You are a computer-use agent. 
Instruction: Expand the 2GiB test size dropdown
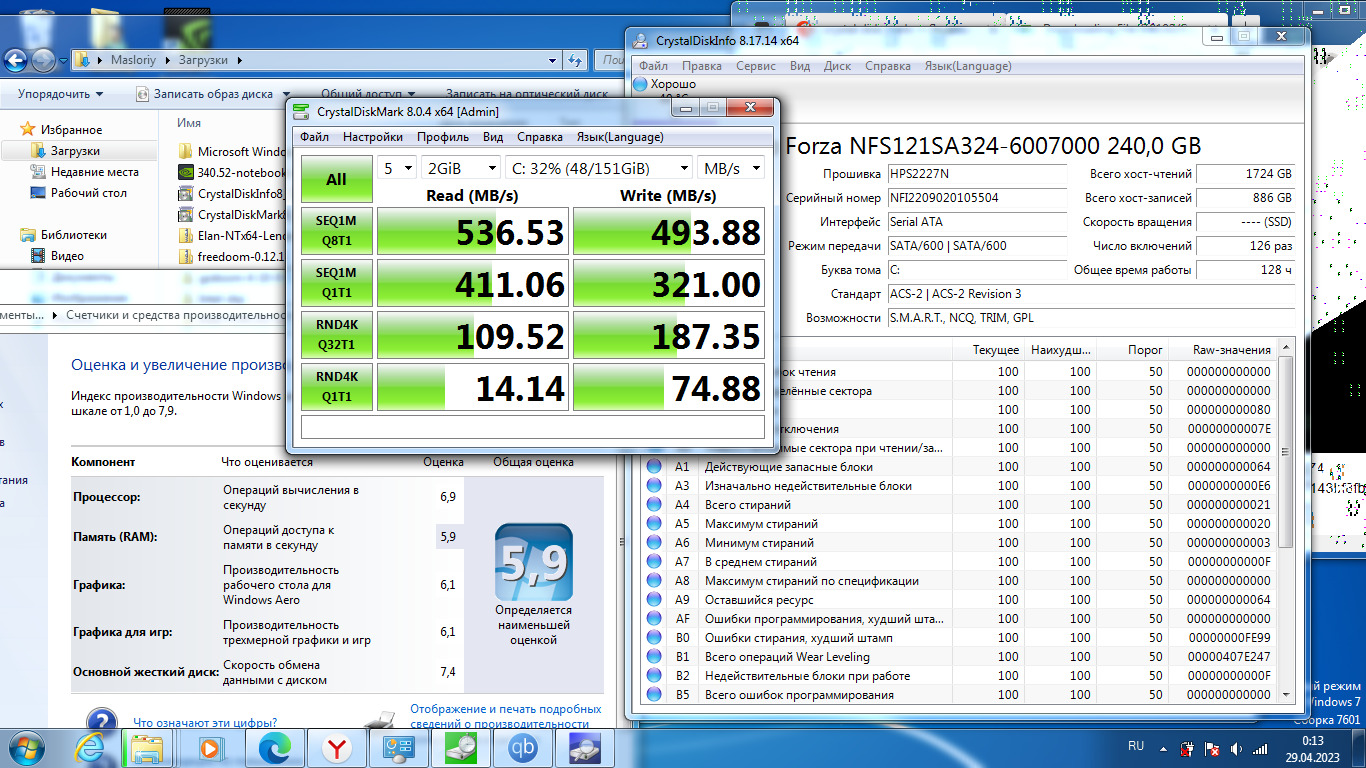click(460, 168)
